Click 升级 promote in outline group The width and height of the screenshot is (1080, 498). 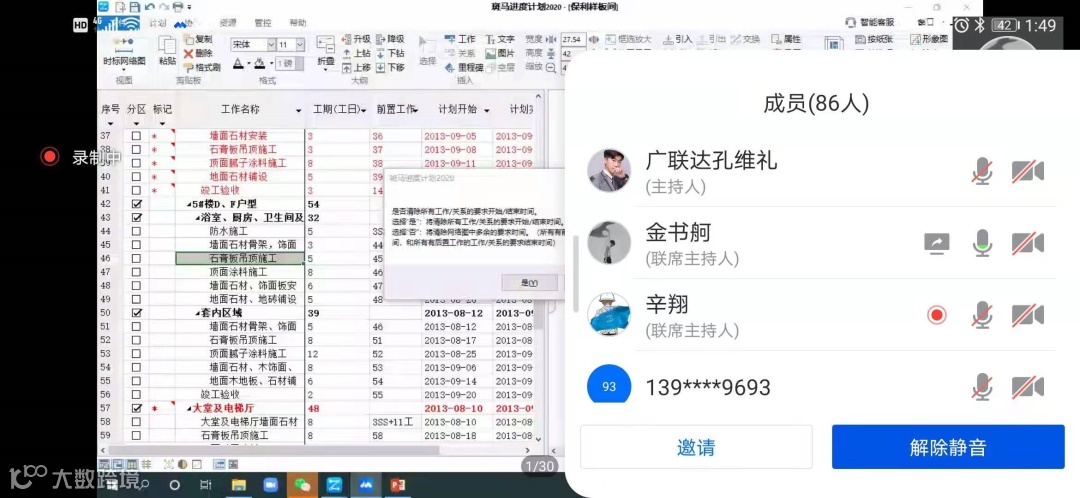coord(356,39)
